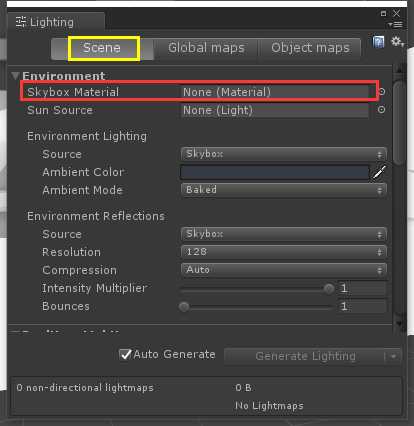The height and width of the screenshot is (426, 414).
Task: Click the Intensity Multiplier label
Action: tap(95, 288)
